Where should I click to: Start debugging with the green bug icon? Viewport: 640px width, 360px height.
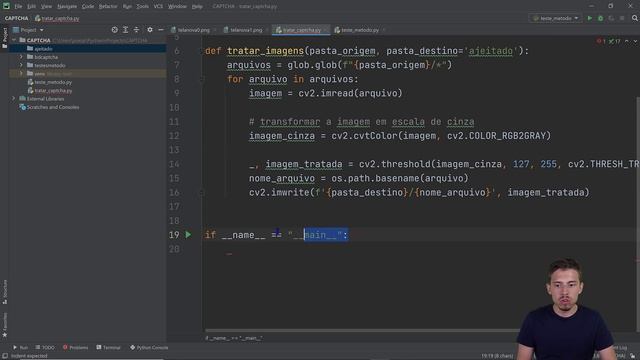point(600,18)
